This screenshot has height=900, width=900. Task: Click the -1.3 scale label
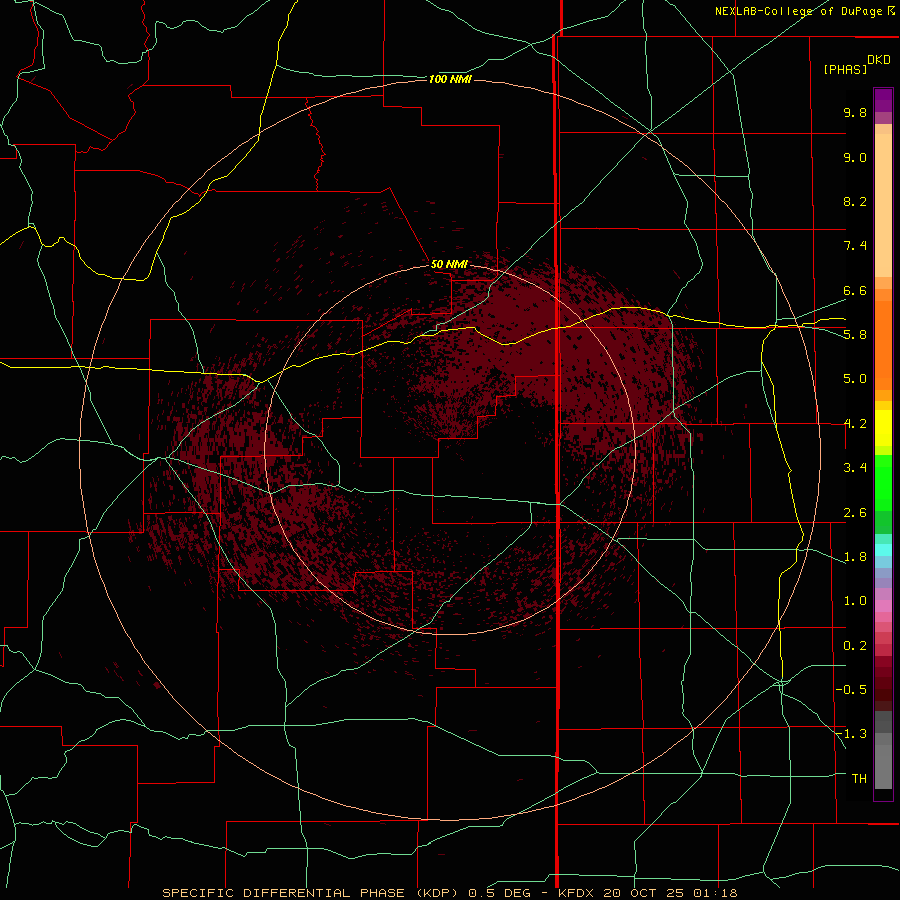pos(851,734)
